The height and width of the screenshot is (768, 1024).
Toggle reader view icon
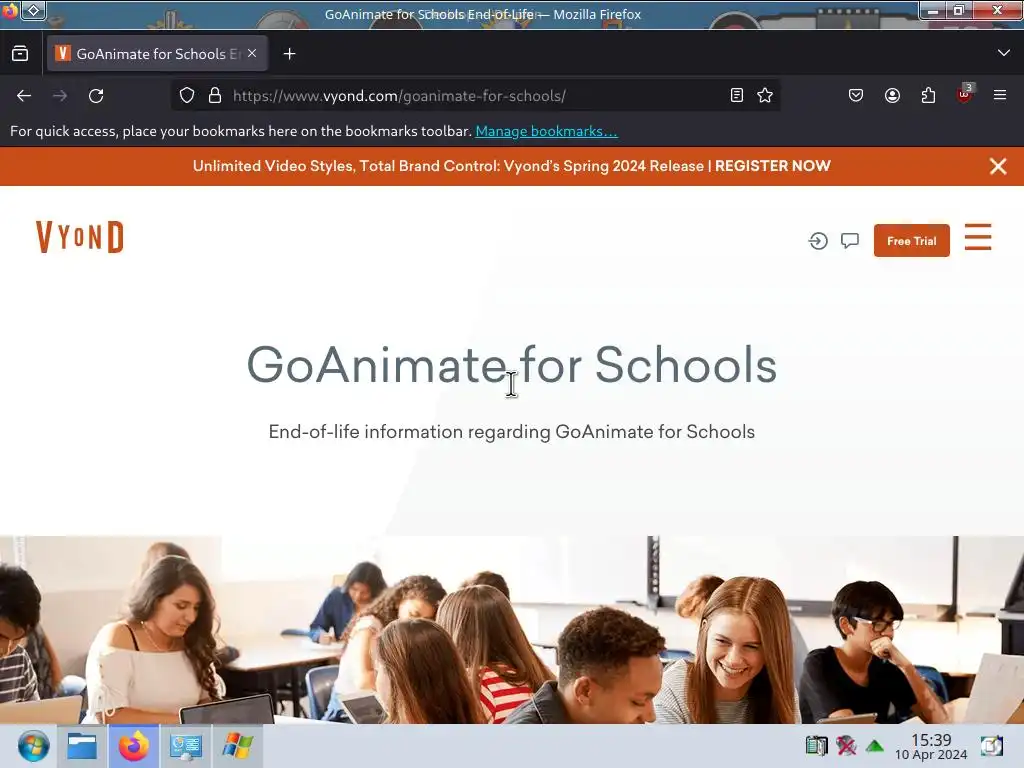tap(737, 95)
